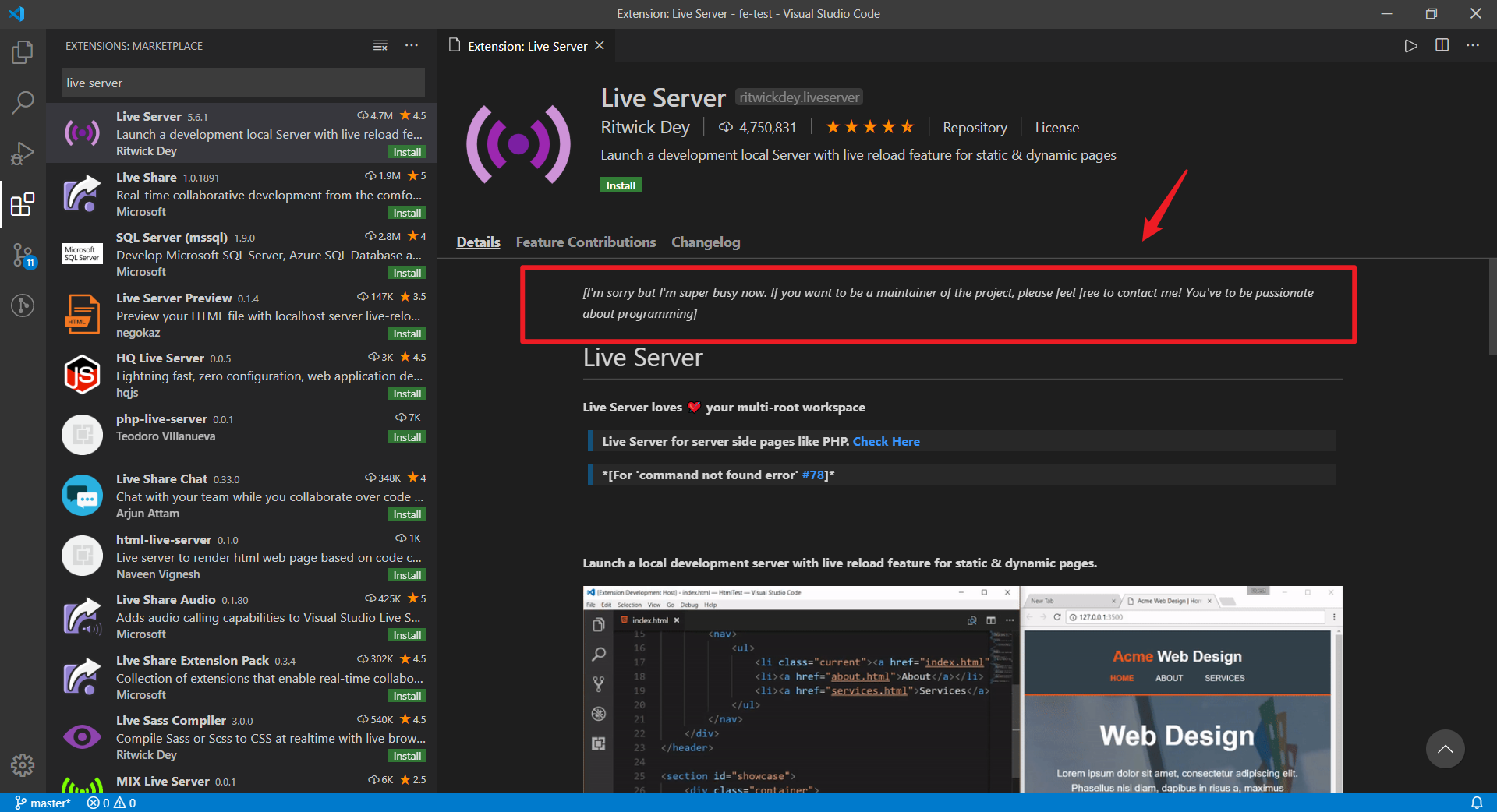1497x812 pixels.
Task: Open the Explorer view
Action: pos(23,51)
